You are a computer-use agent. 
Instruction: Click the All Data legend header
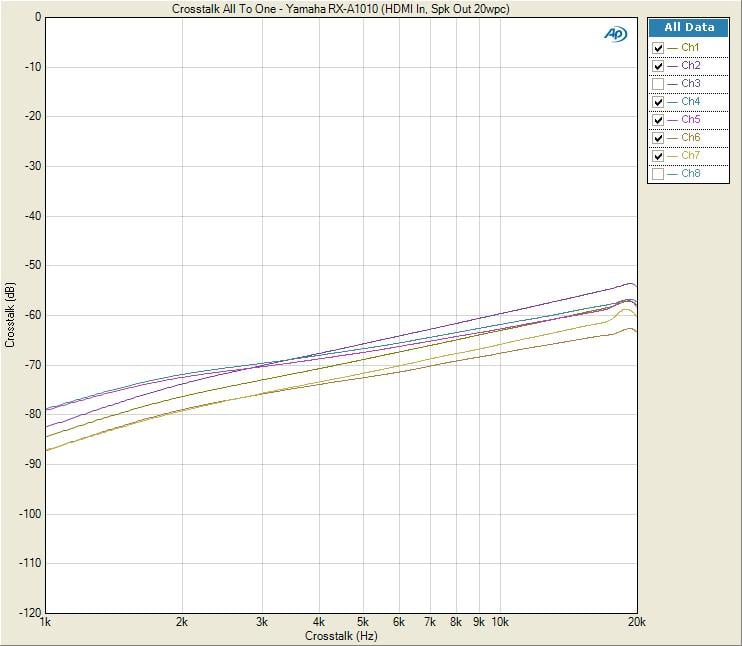(690, 28)
